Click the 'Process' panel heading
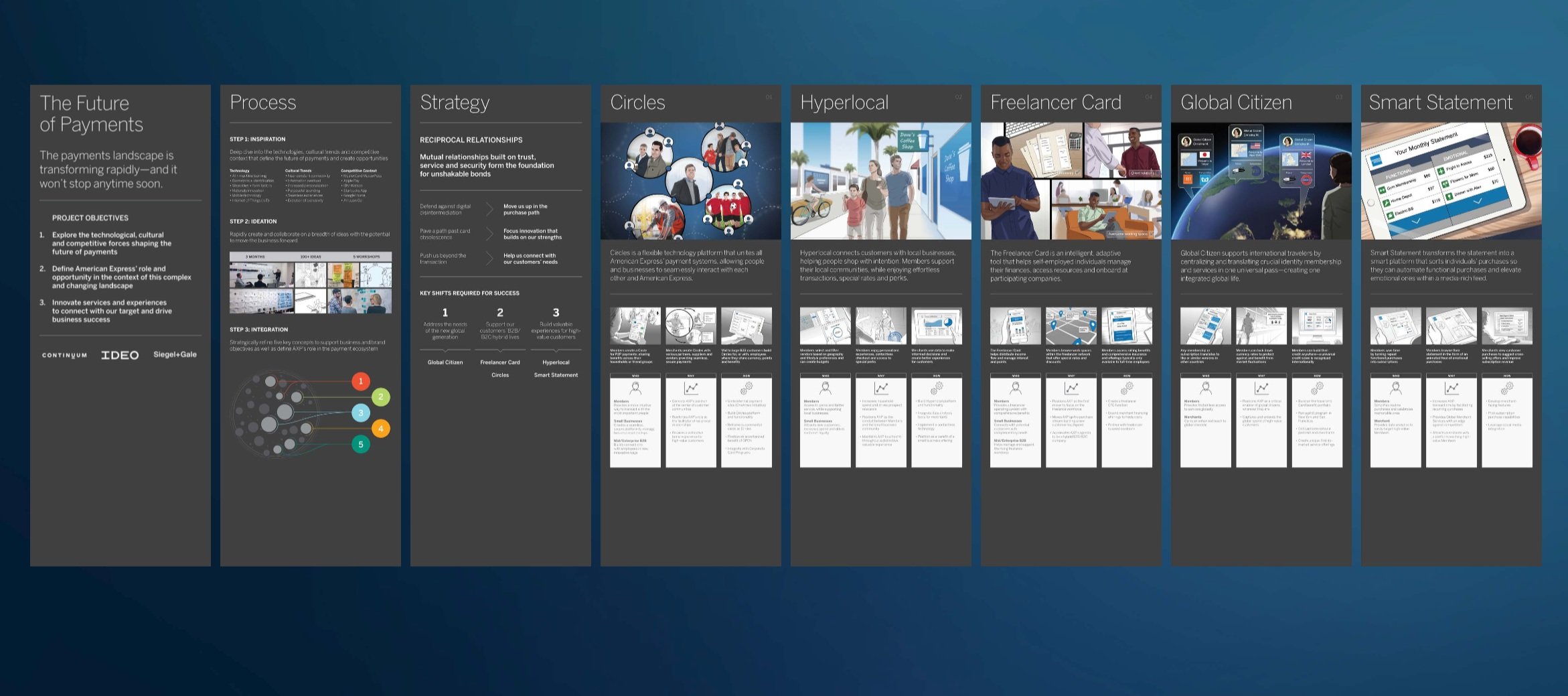The height and width of the screenshot is (696, 1568). [x=262, y=102]
